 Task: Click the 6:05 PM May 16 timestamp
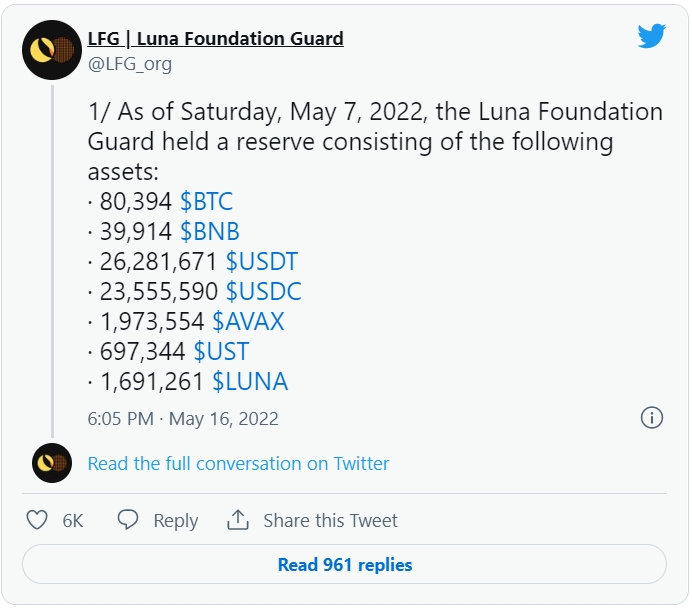183,418
